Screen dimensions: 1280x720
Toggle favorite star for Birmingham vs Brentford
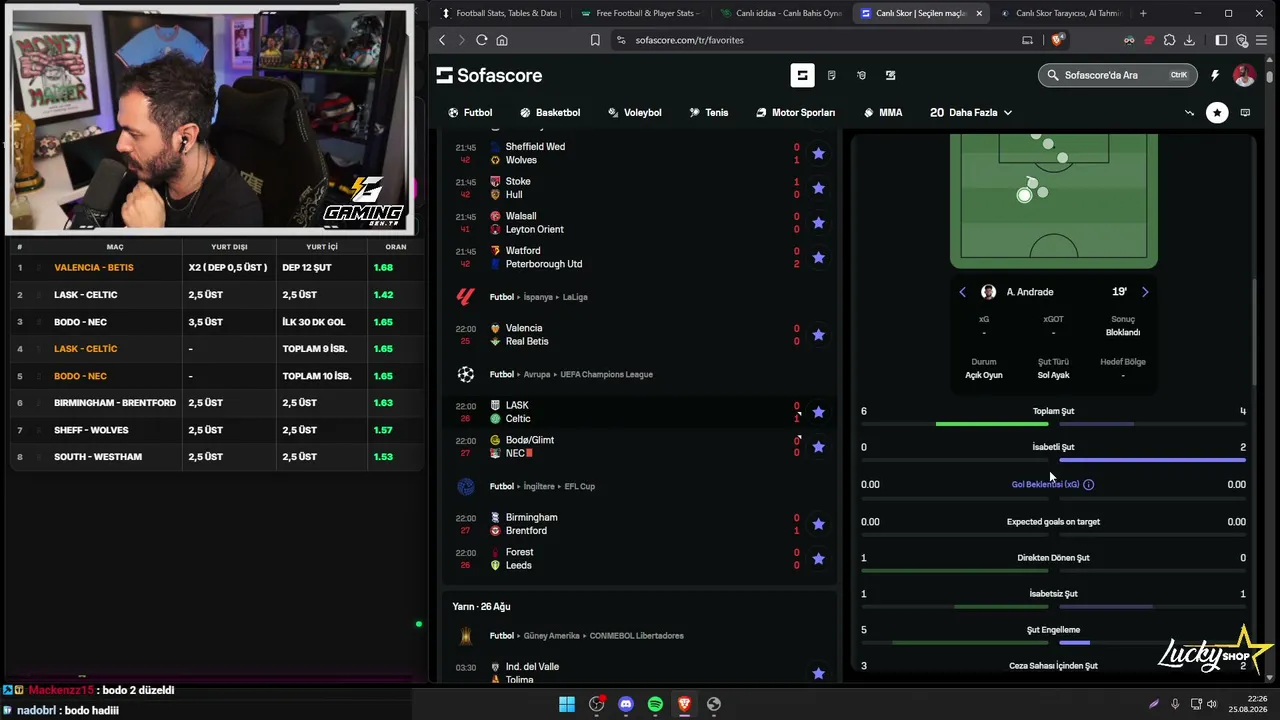click(819, 524)
